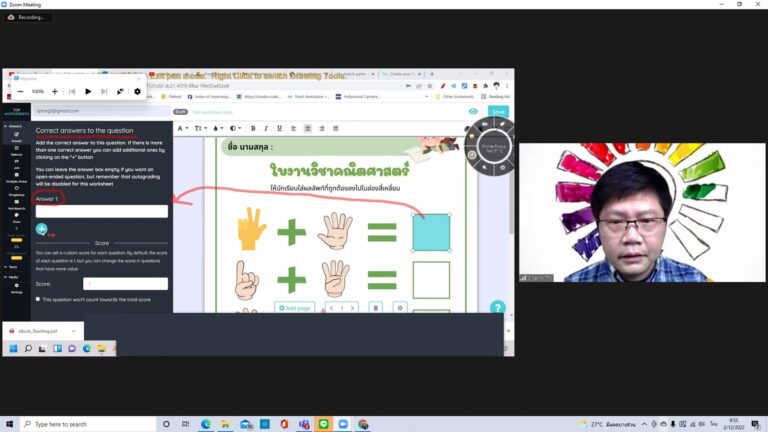Click the Add page button
The height and width of the screenshot is (432, 768).
click(295, 308)
